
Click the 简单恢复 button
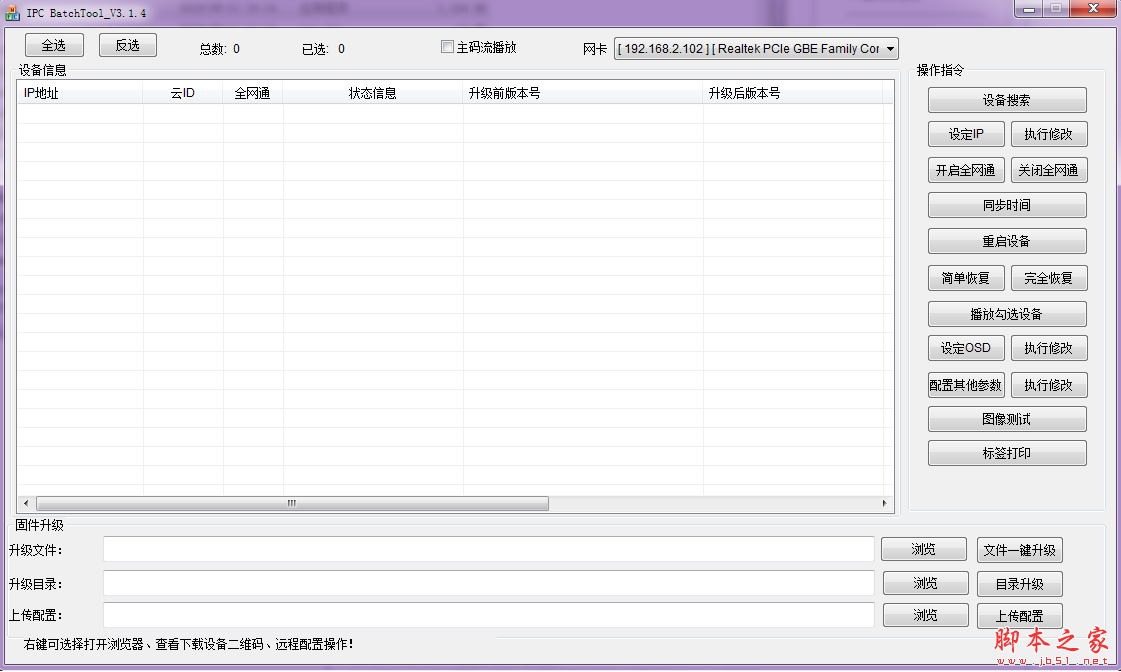[x=966, y=278]
